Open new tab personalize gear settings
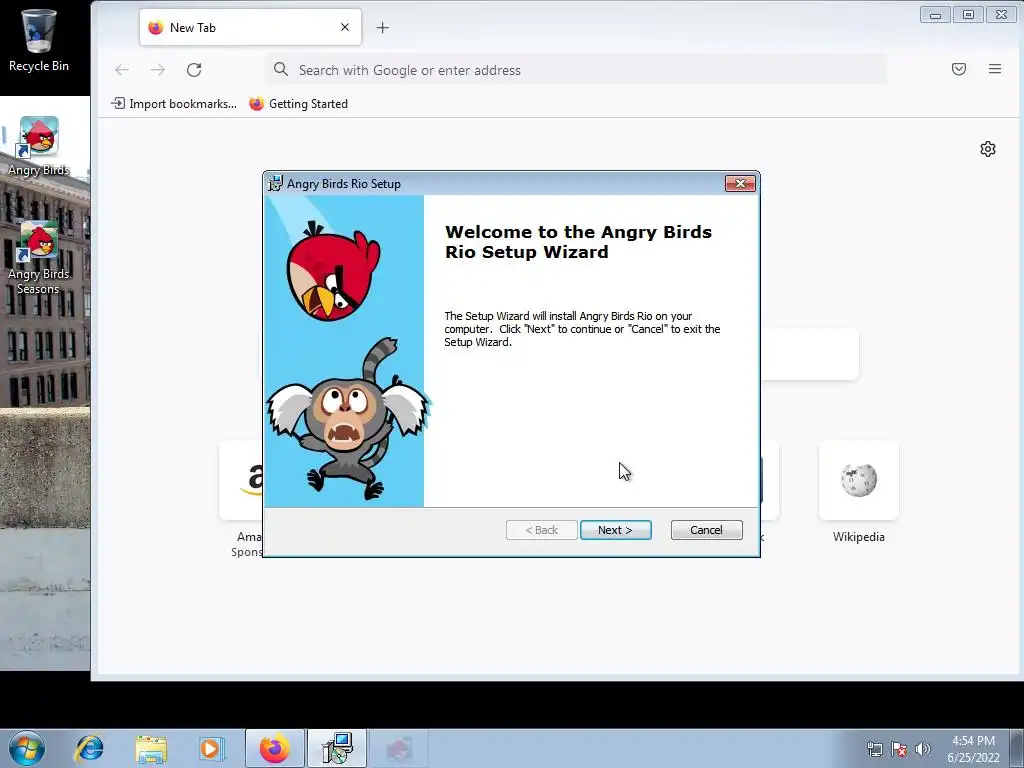 tap(987, 149)
